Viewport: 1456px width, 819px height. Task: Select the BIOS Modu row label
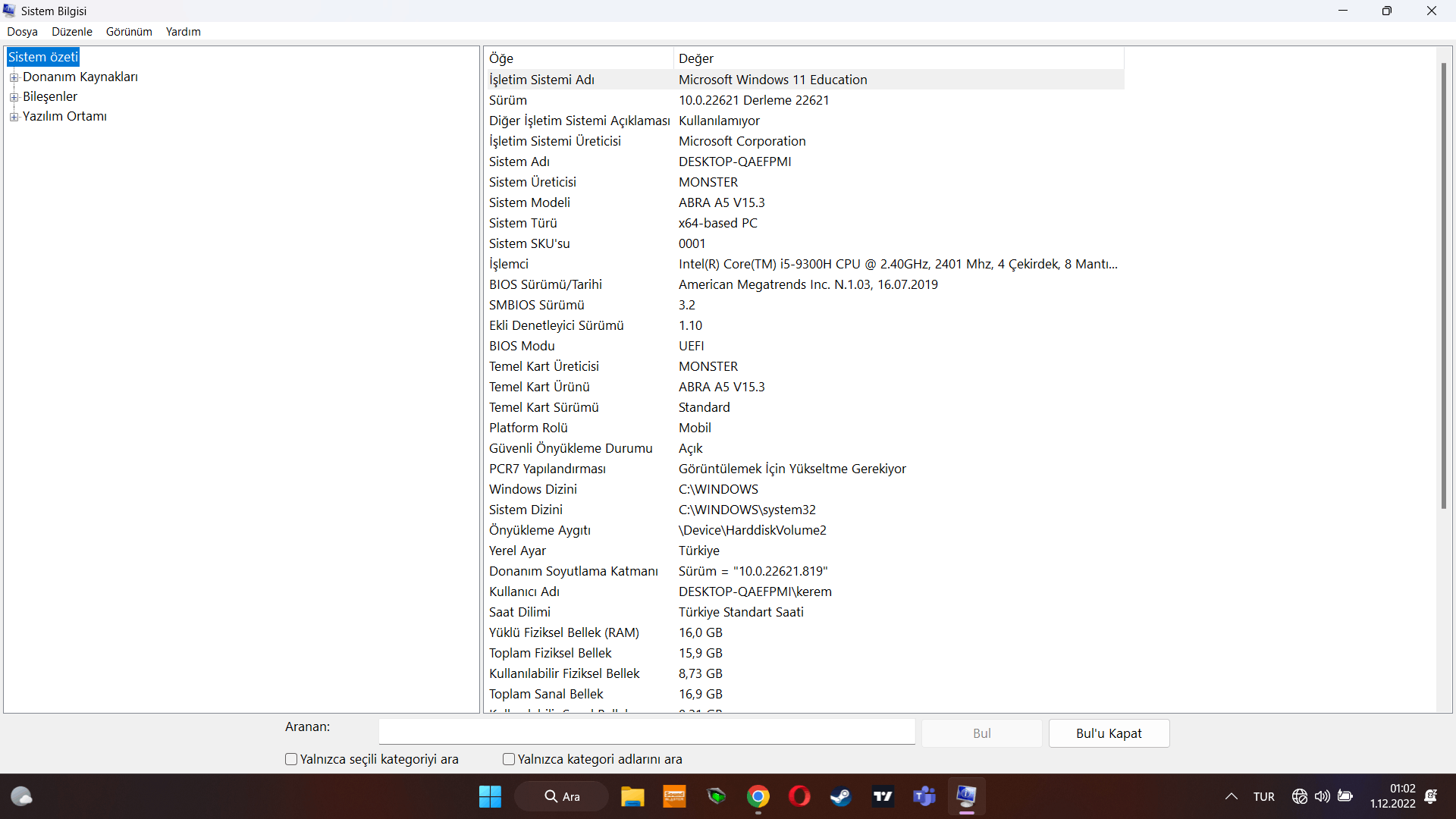click(x=522, y=346)
